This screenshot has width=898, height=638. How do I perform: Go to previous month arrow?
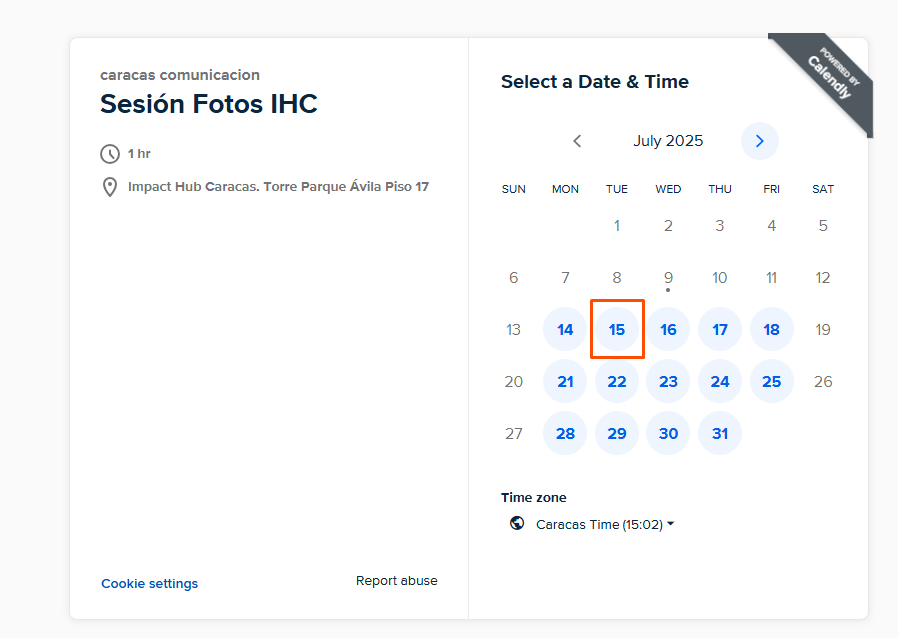point(577,141)
